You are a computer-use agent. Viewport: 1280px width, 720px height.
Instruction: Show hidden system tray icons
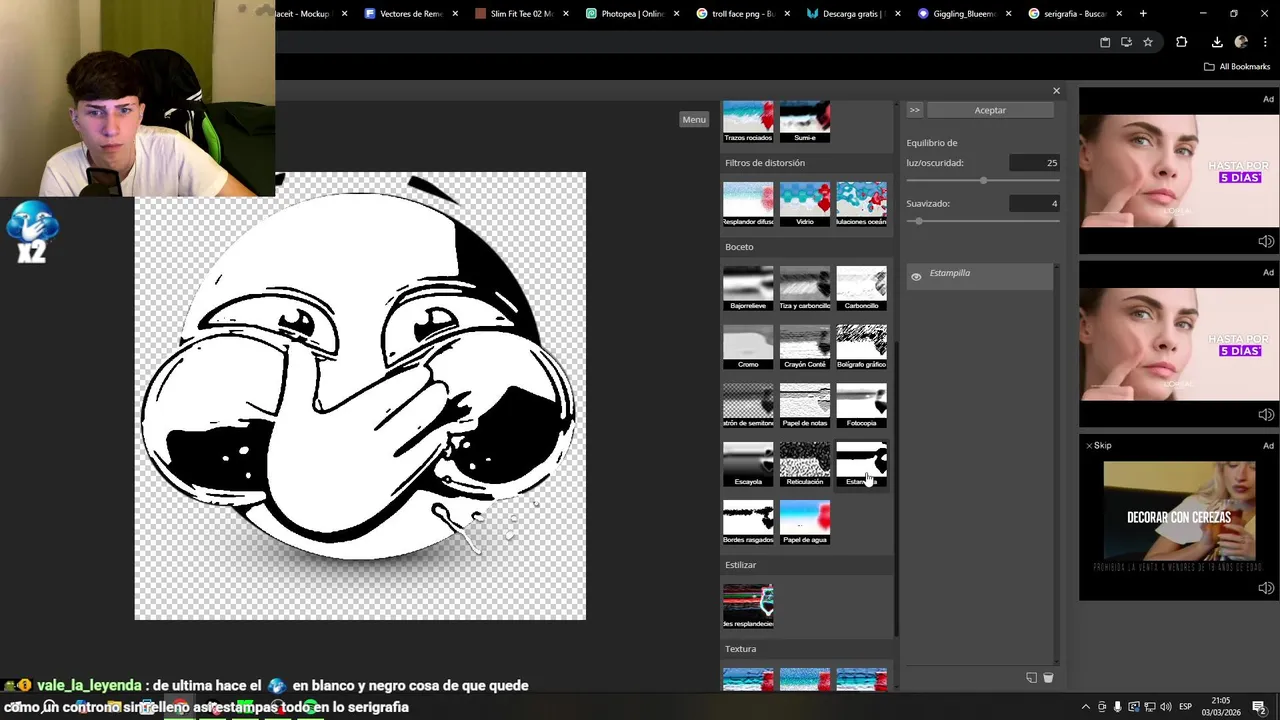pos(1086,707)
